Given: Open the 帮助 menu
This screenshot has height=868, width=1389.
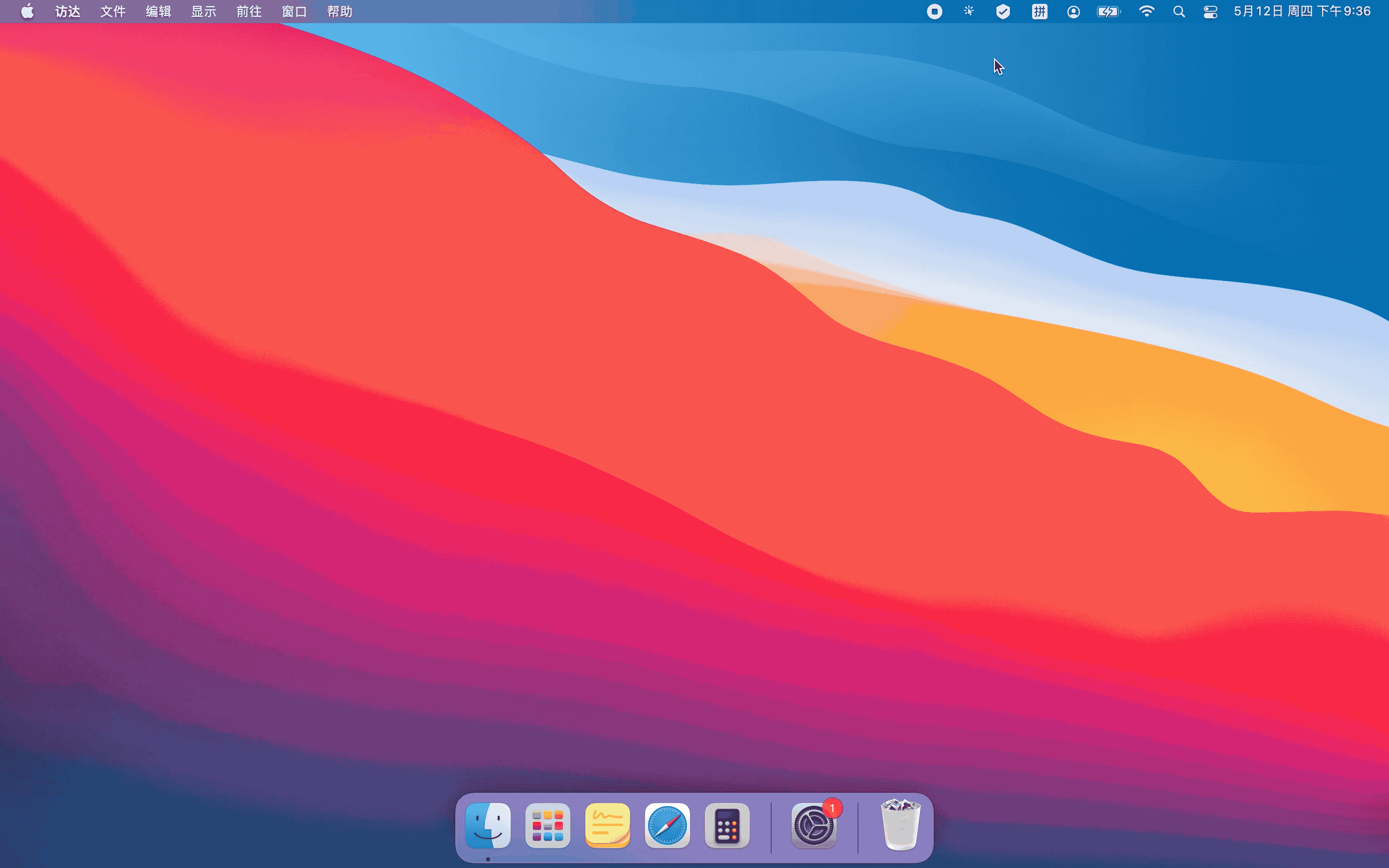Looking at the screenshot, I should pyautogui.click(x=339, y=12).
